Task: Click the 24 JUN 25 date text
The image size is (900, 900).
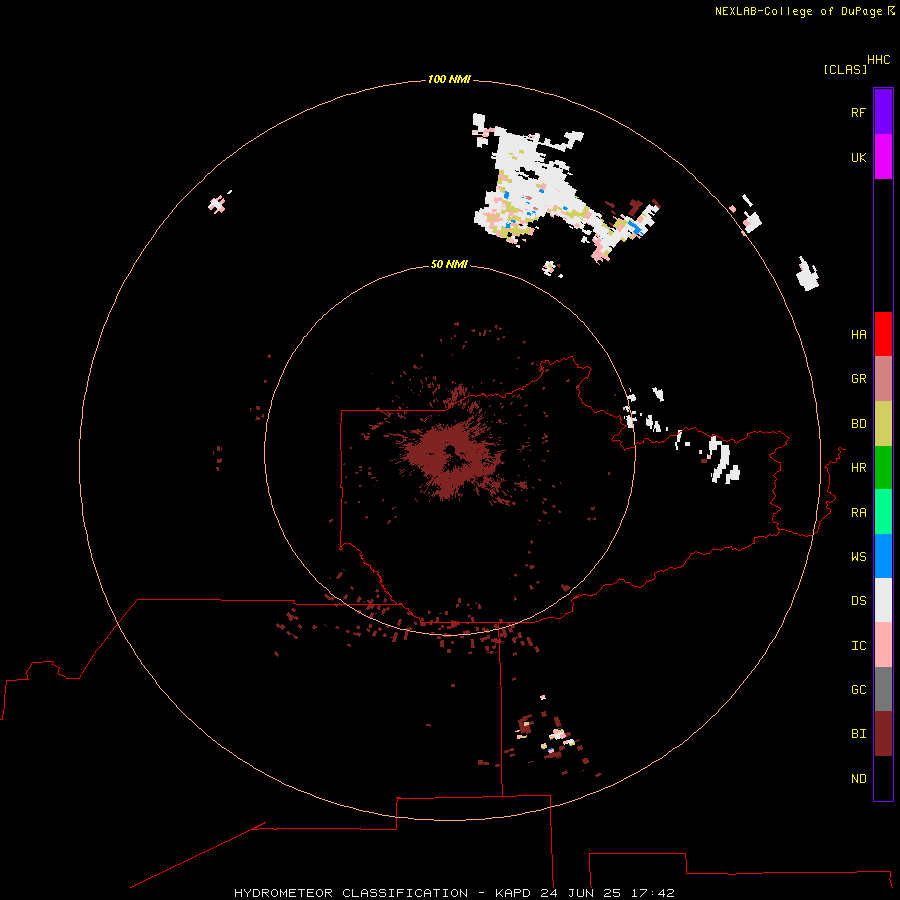Action: (580, 893)
